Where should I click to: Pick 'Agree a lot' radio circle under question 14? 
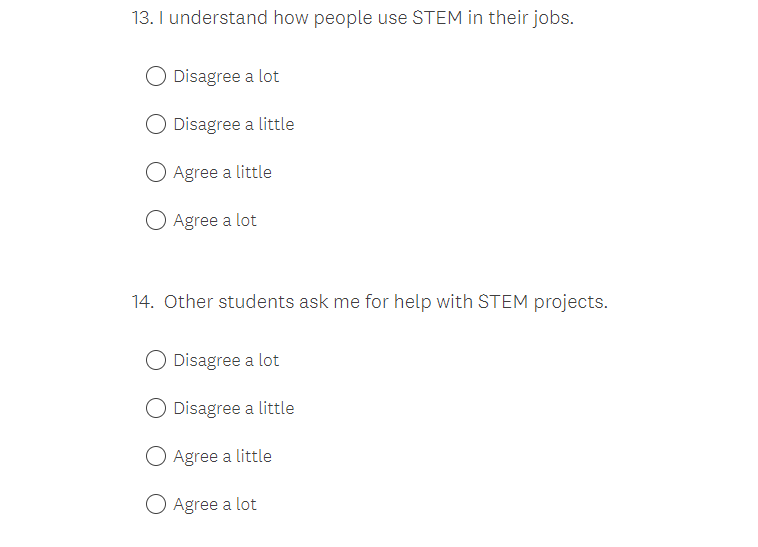click(156, 504)
